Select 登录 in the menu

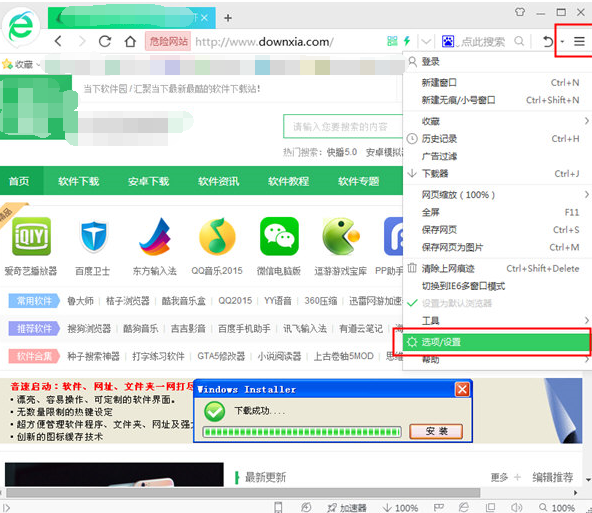click(x=497, y=62)
